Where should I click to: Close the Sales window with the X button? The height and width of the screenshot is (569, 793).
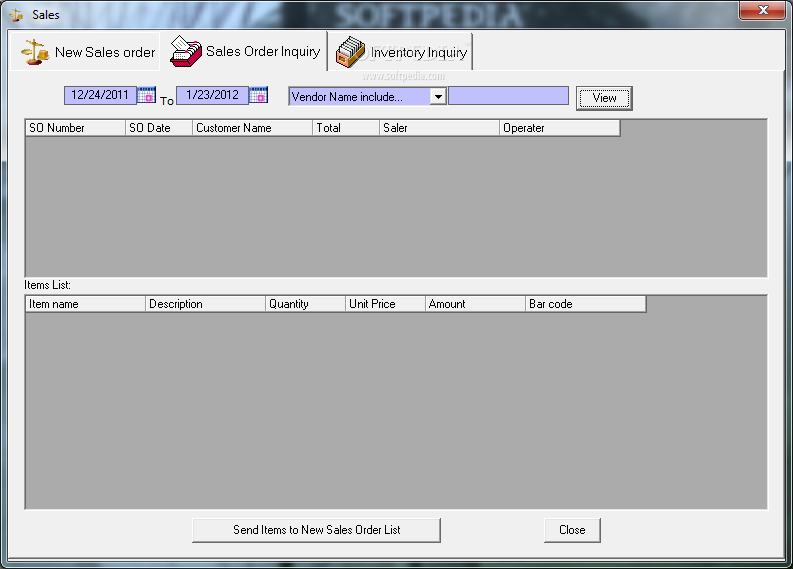click(x=763, y=10)
